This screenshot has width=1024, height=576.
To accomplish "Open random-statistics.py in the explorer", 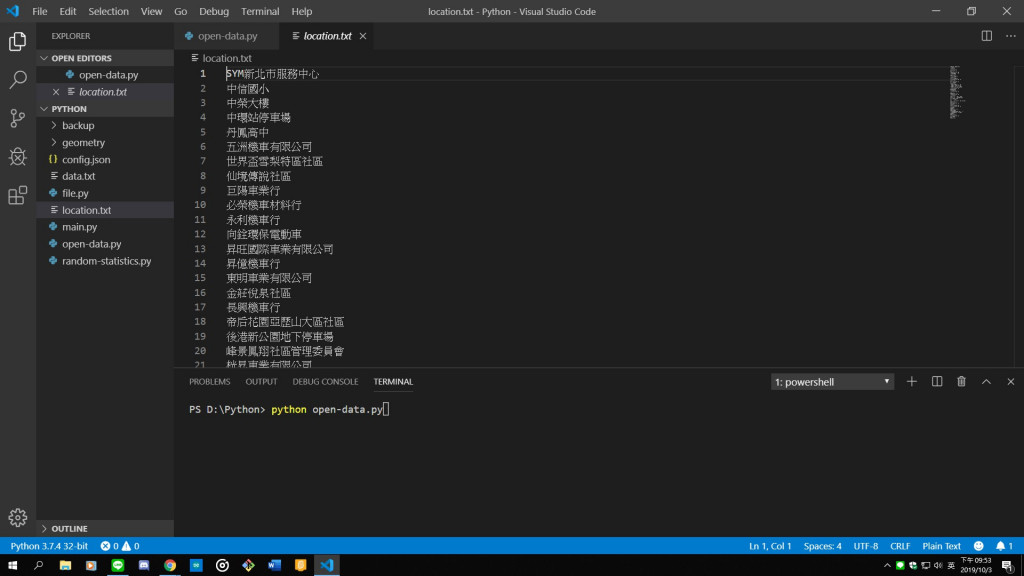I will 104,261.
